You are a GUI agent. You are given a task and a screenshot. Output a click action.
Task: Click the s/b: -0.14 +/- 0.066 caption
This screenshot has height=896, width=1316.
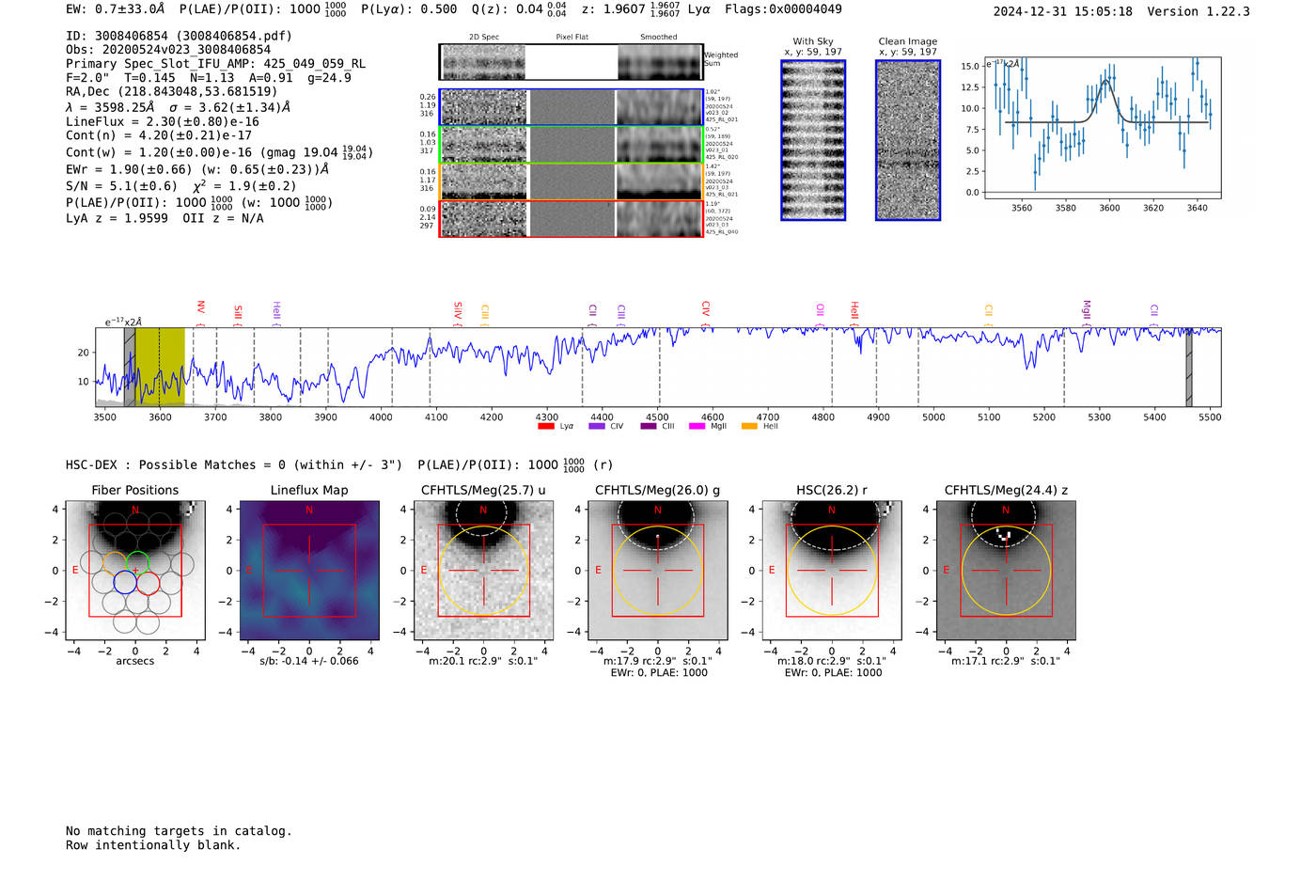(309, 661)
